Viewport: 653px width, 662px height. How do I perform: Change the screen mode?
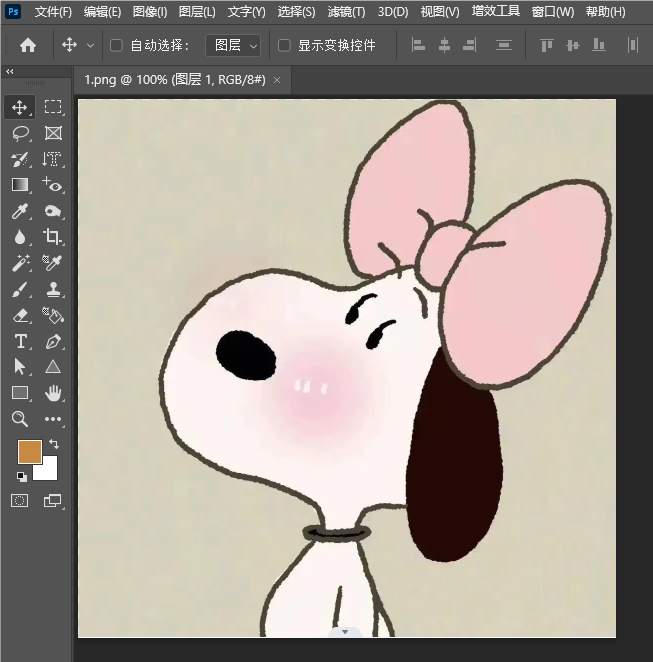point(53,501)
